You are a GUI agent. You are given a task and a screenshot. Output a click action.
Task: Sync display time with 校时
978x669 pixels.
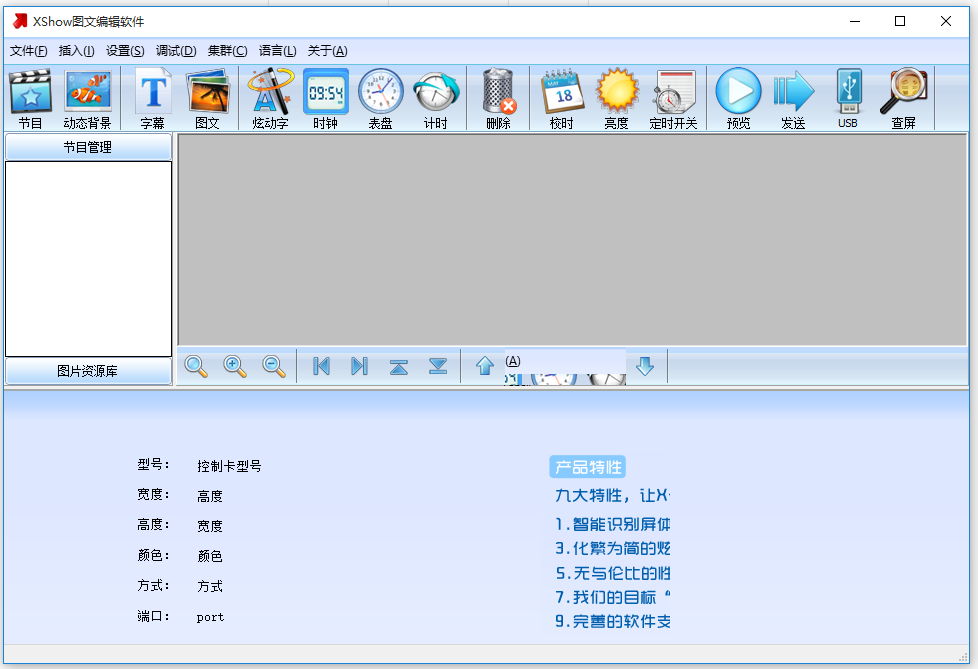click(559, 95)
